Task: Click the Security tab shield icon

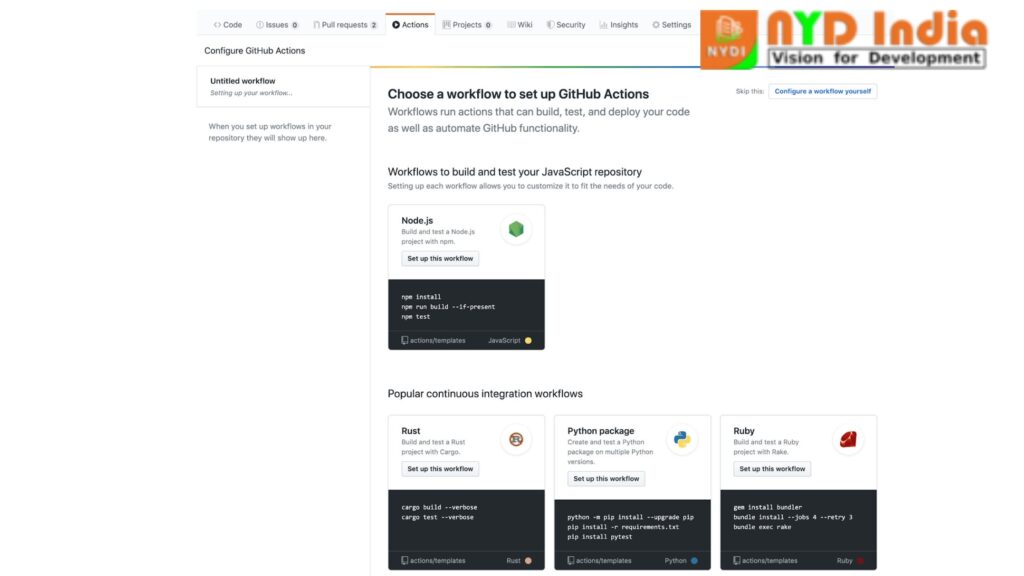Action: pyautogui.click(x=551, y=25)
